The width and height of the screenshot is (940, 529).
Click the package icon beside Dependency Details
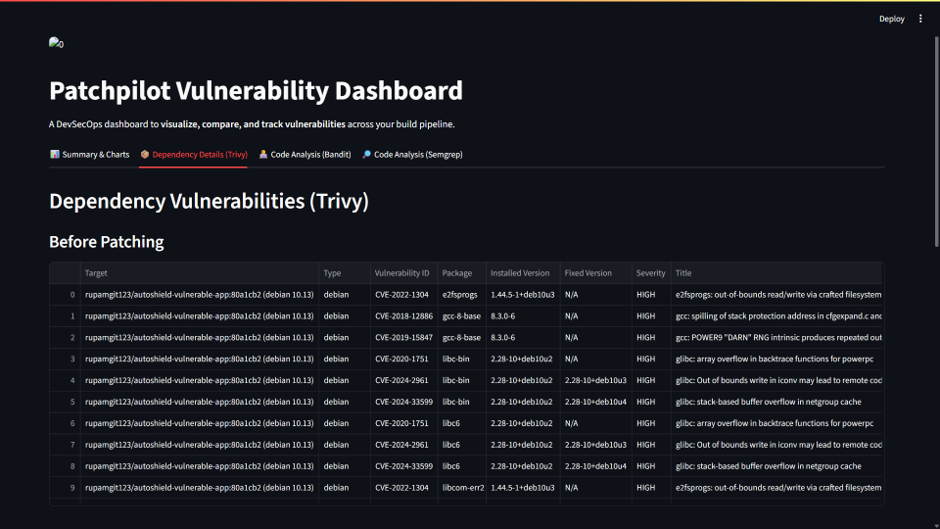point(144,154)
